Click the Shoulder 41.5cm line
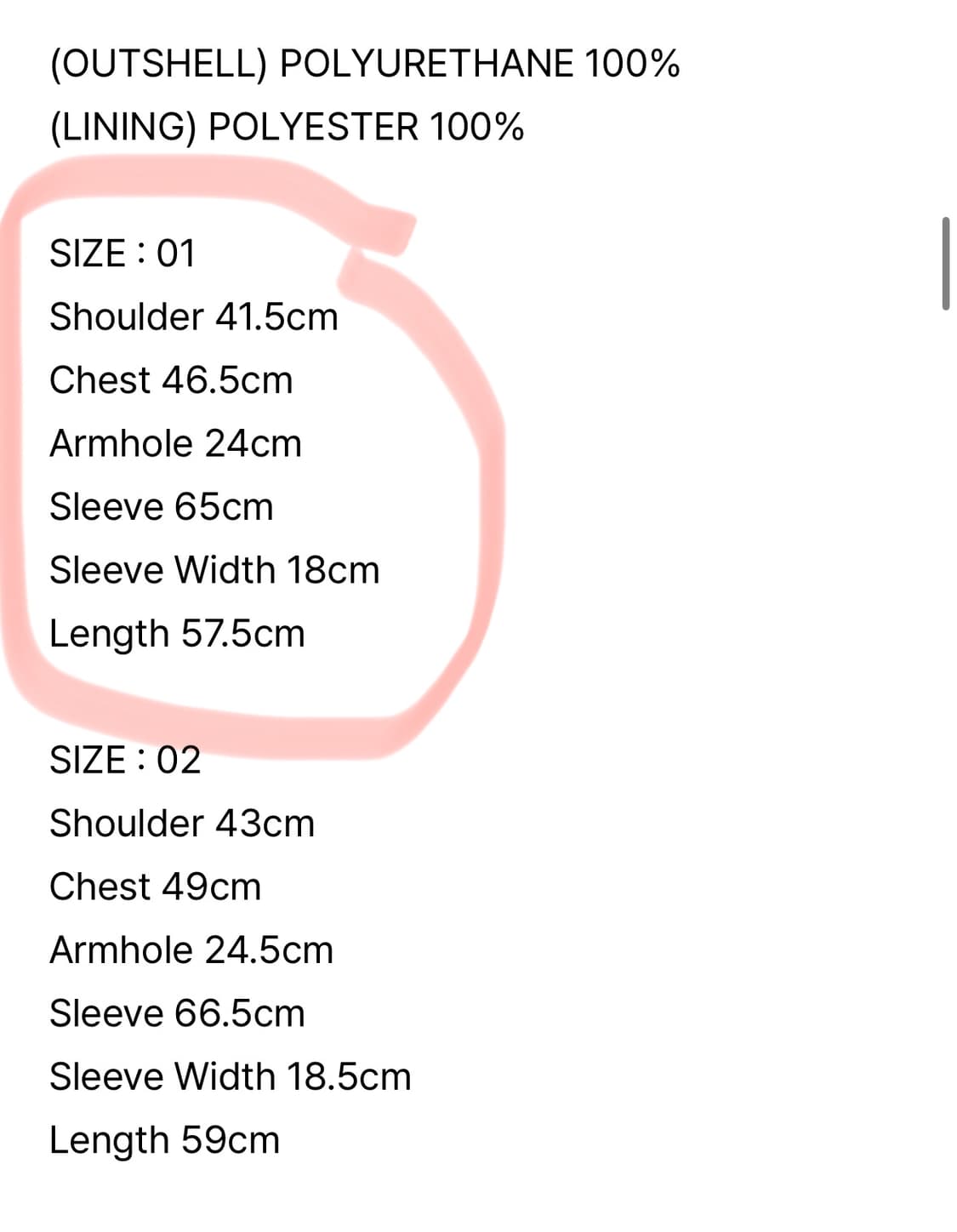Viewport: 957px width, 1232px height. tap(194, 317)
